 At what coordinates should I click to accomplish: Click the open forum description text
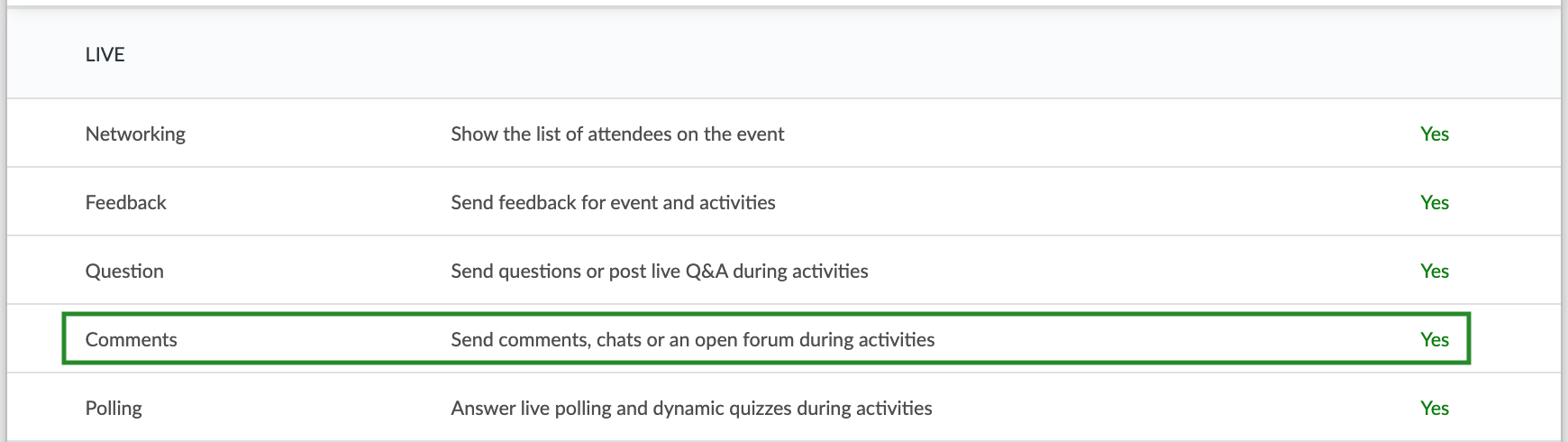tap(693, 339)
